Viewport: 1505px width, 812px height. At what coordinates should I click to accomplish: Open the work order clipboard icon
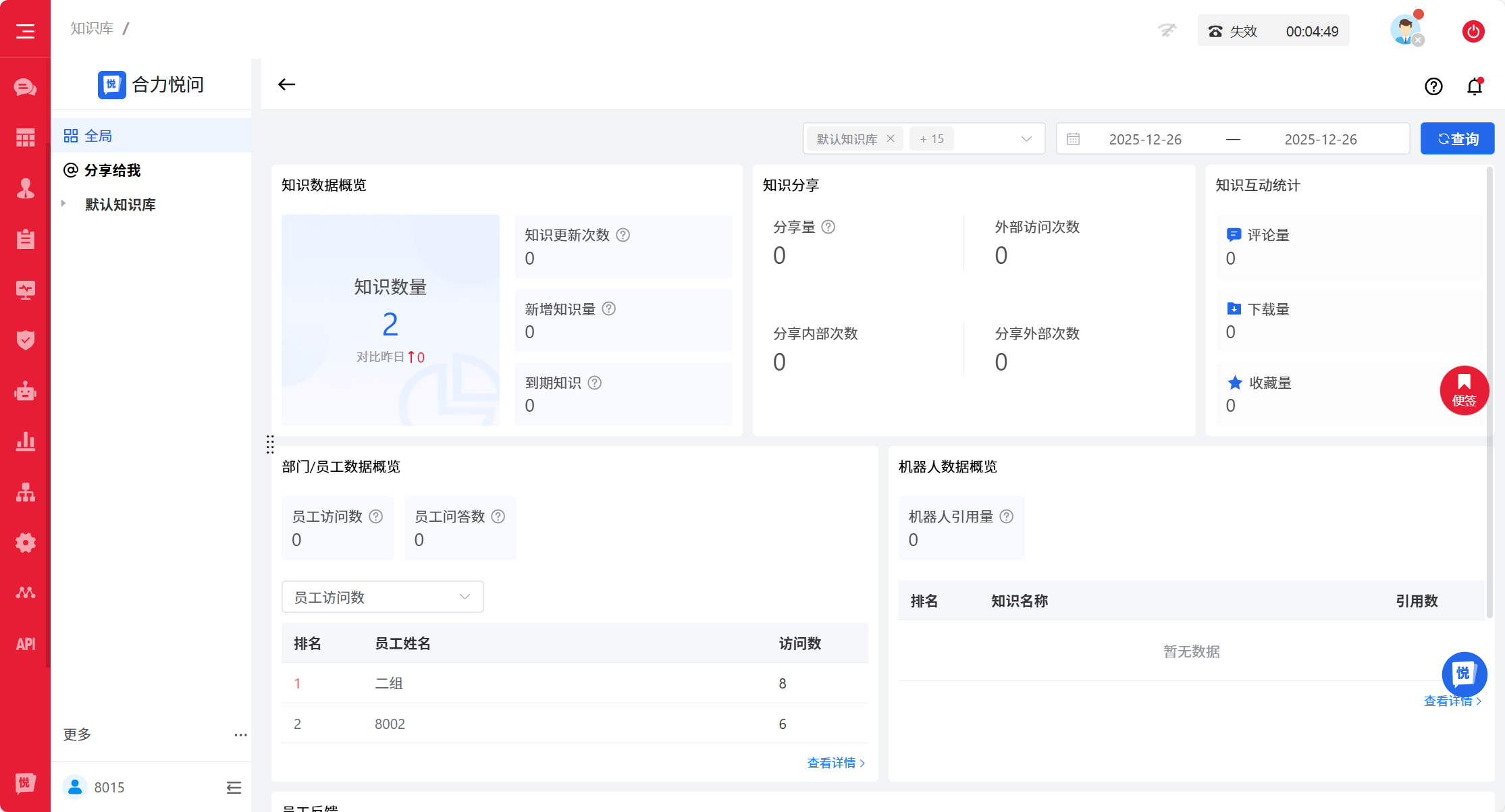25,238
